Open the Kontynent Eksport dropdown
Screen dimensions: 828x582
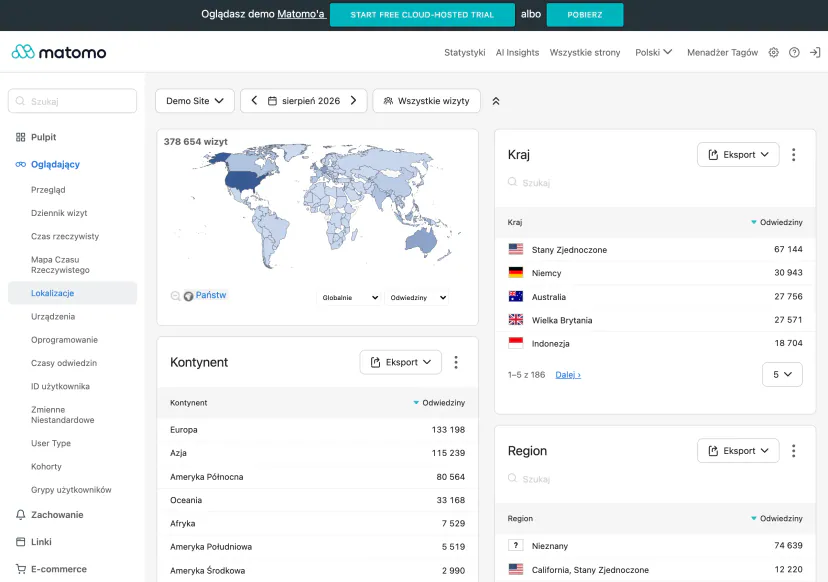coord(400,362)
